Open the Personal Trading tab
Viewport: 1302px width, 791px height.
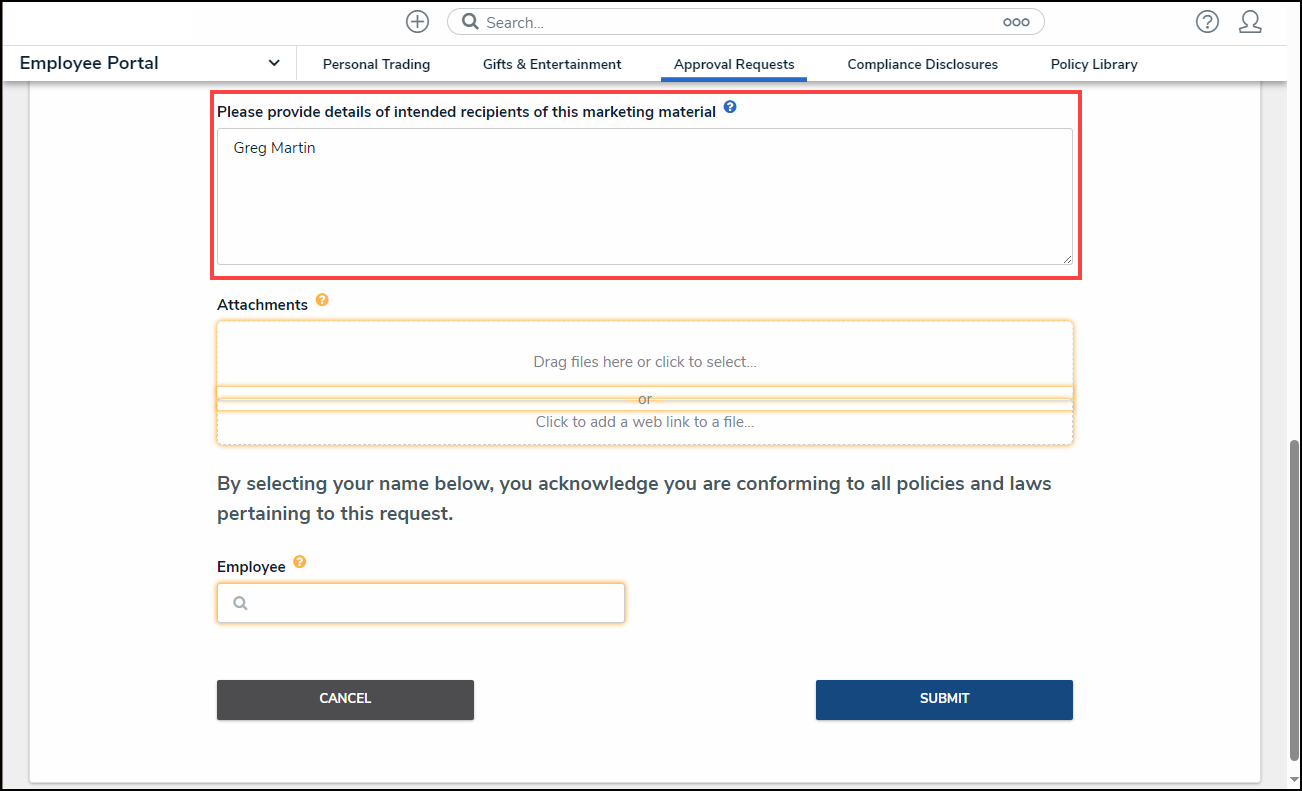point(376,64)
